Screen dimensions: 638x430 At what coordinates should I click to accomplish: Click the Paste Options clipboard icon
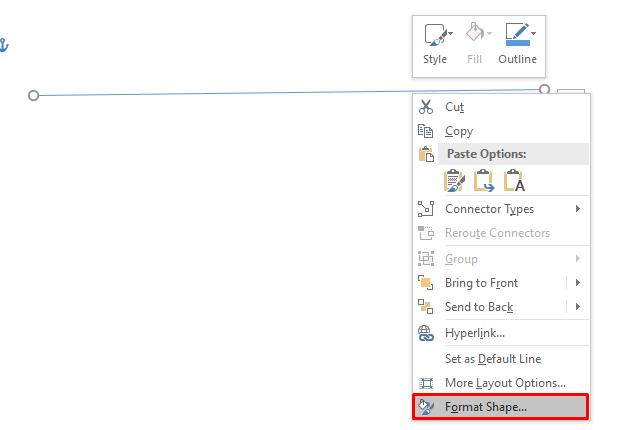pos(426,155)
